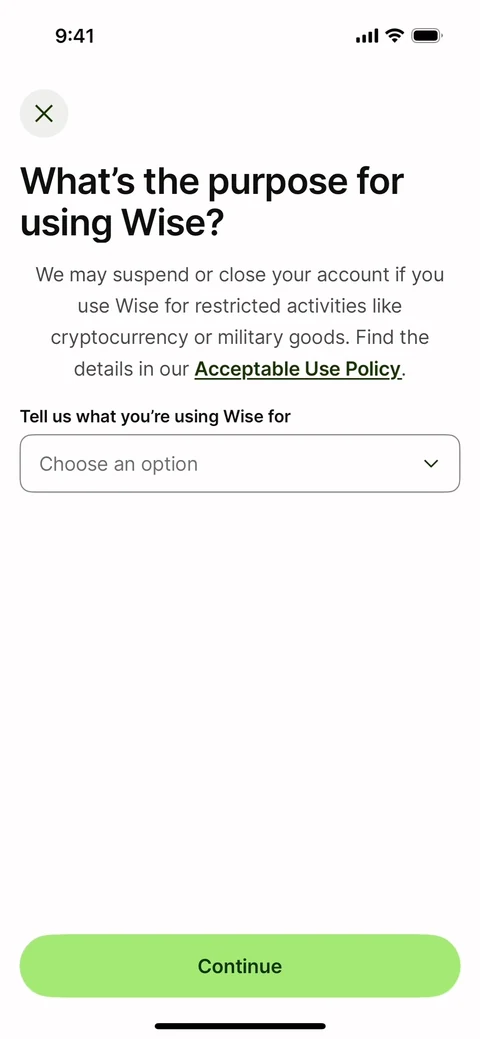Image resolution: width=480 pixels, height=1039 pixels.
Task: Tap the cryptocurrency or military goods text line
Action: pyautogui.click(x=240, y=337)
